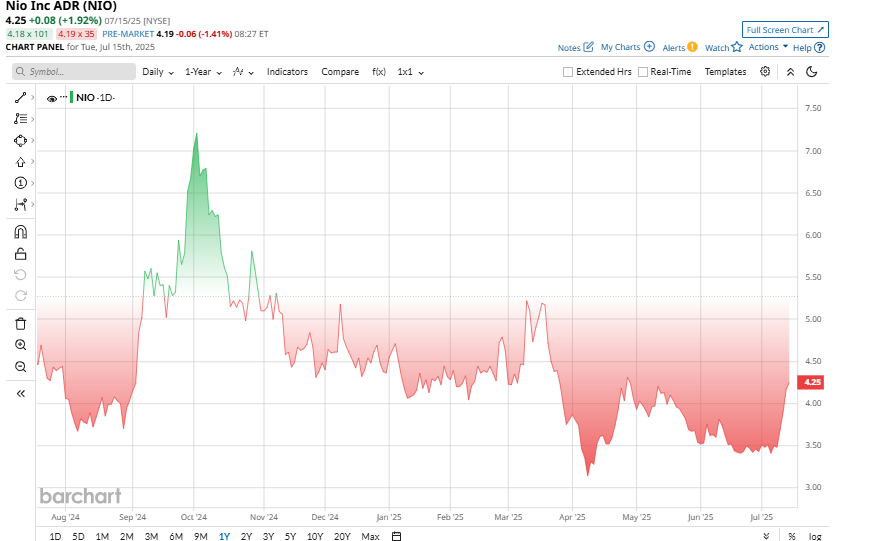Viewport: 879px width, 541px height.
Task: Select the Fibonacci retracement tool
Action: (x=20, y=119)
